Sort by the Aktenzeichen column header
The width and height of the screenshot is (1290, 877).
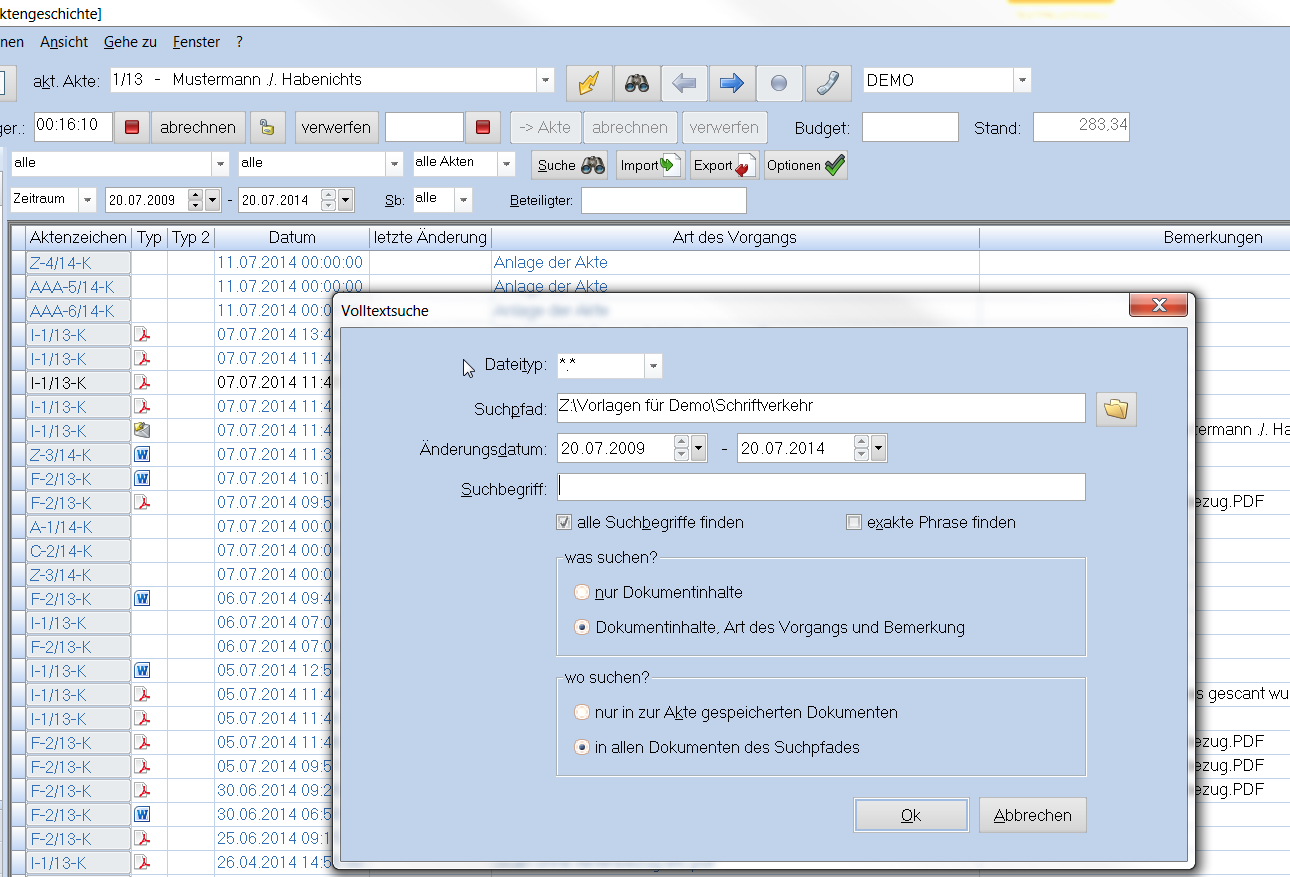coord(78,238)
